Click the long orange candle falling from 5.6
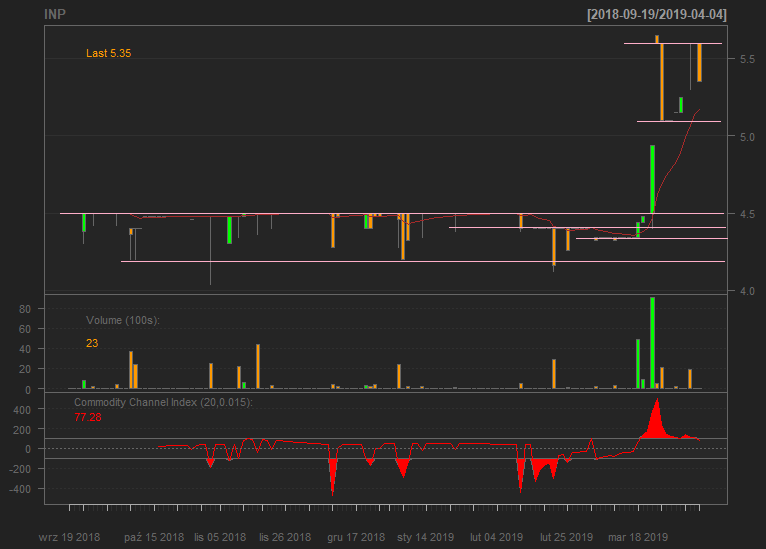Screen dimensions: 766x549 tap(662, 82)
